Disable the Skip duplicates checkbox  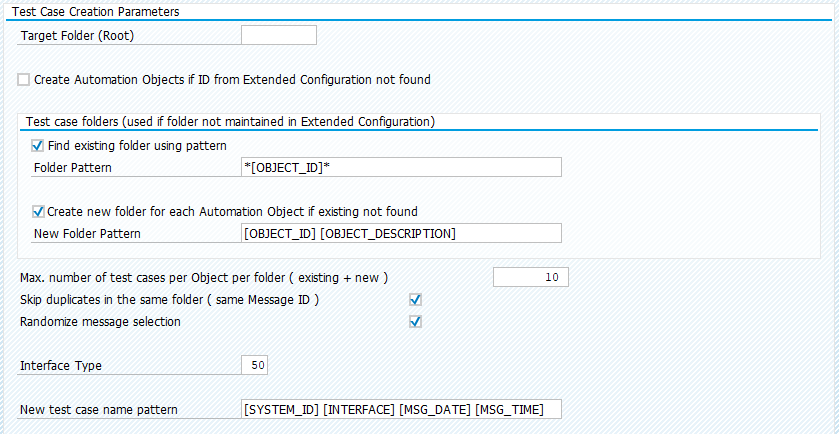415,300
